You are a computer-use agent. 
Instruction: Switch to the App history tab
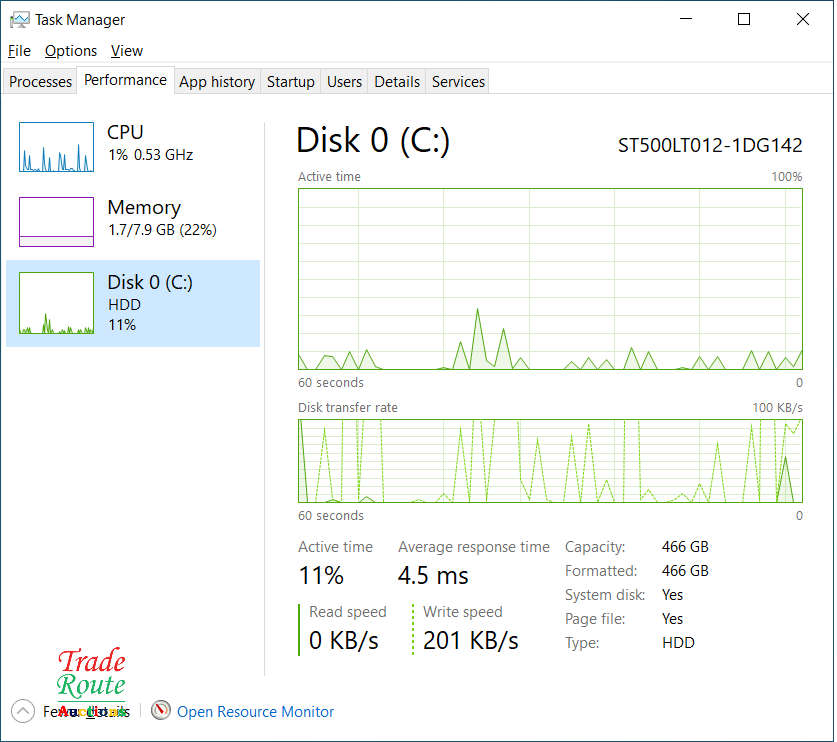pos(217,82)
